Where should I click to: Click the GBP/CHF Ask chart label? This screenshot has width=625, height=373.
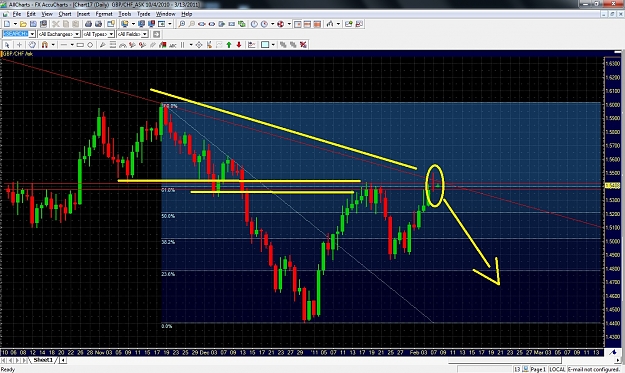coord(18,53)
